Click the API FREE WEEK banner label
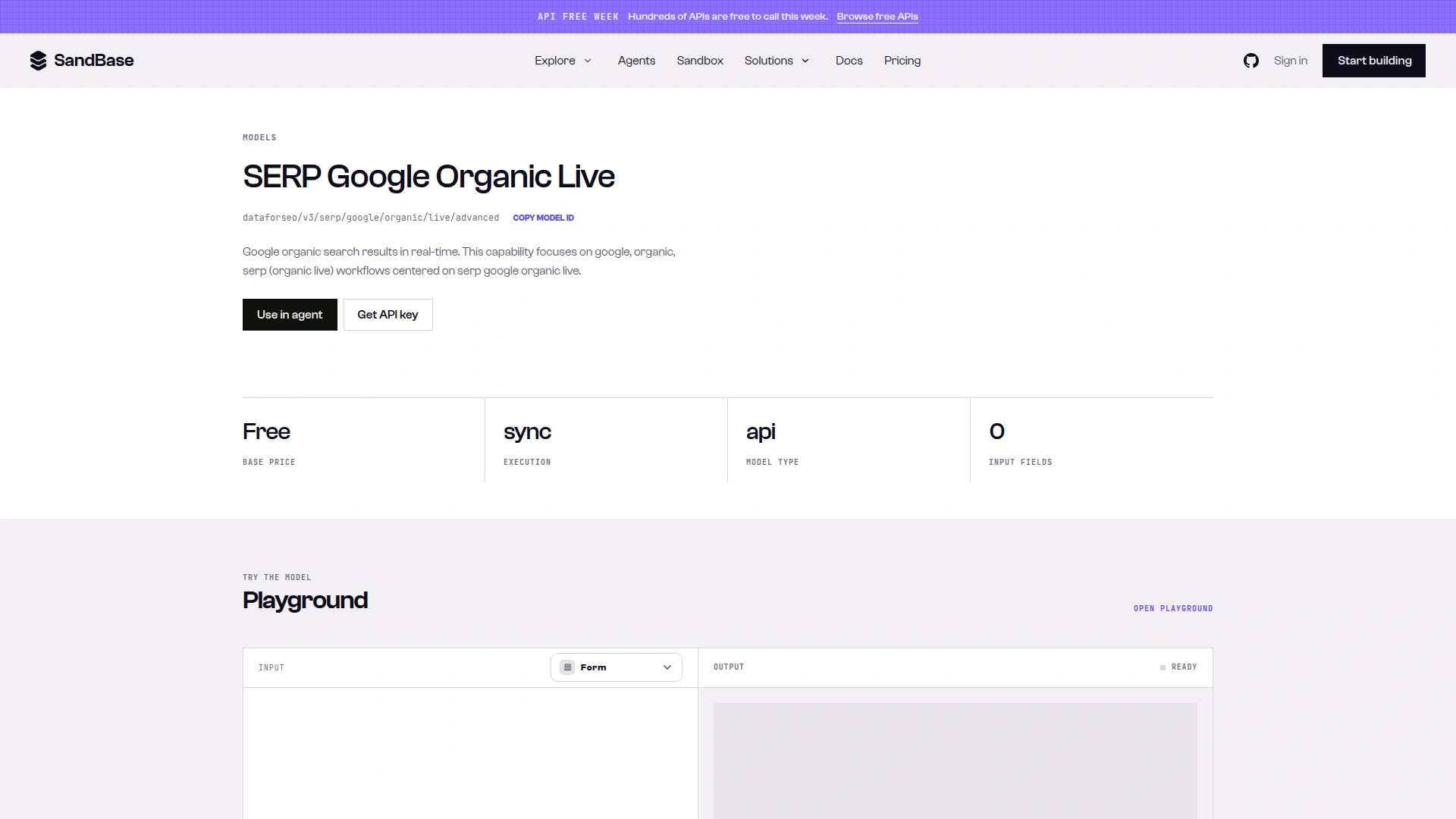Image resolution: width=1456 pixels, height=819 pixels. click(578, 17)
